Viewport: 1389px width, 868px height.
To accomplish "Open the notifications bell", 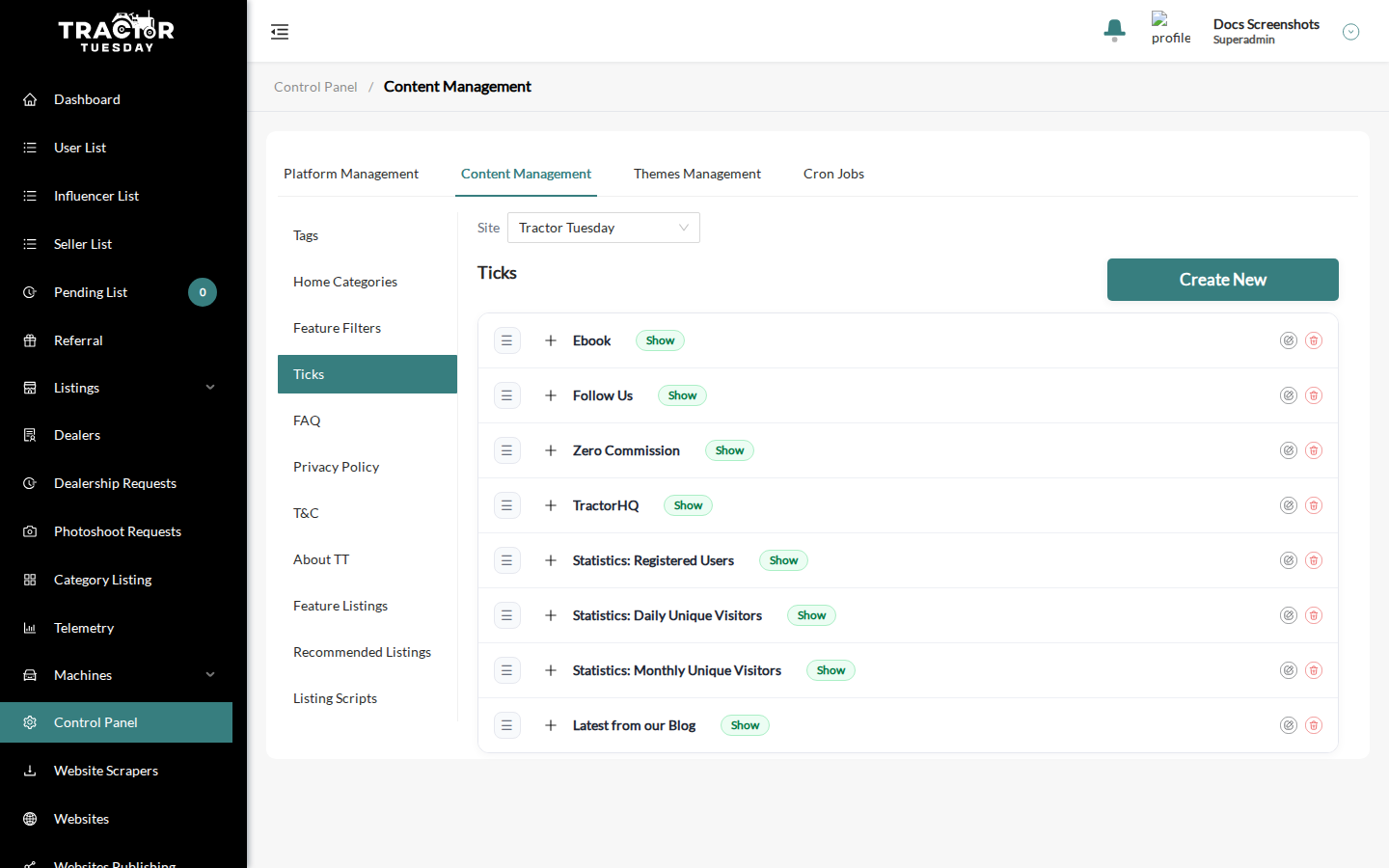I will 1114,31.
